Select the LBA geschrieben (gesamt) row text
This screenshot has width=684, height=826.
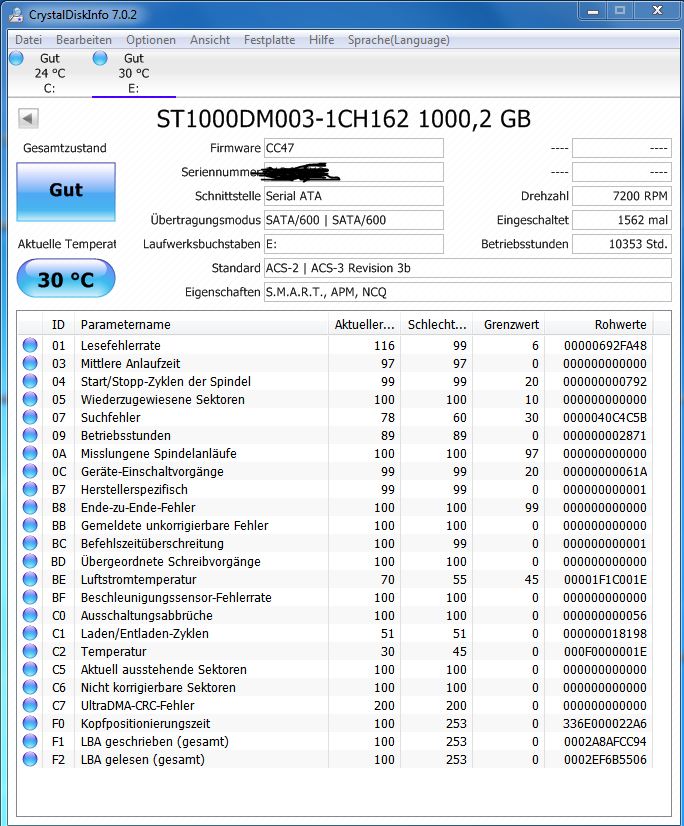(x=154, y=741)
